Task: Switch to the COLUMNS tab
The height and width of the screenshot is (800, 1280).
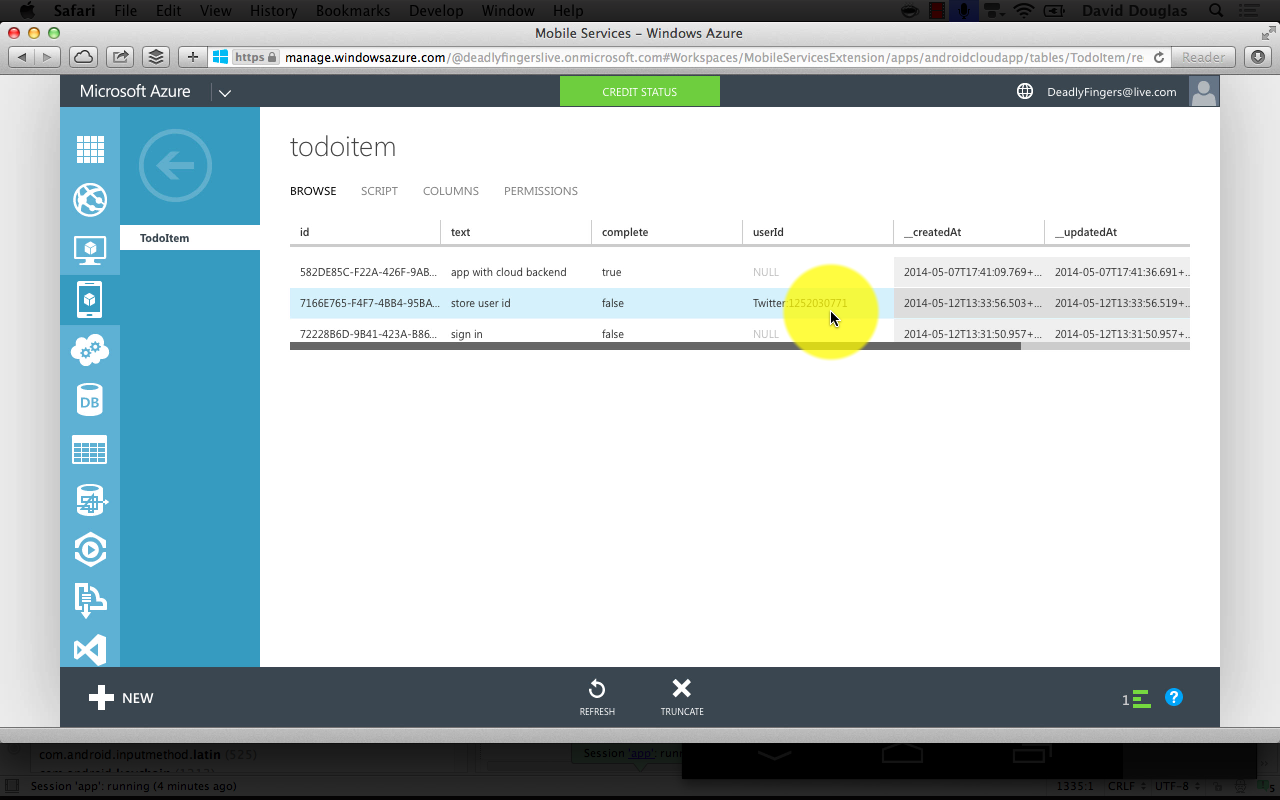Action: (x=450, y=191)
